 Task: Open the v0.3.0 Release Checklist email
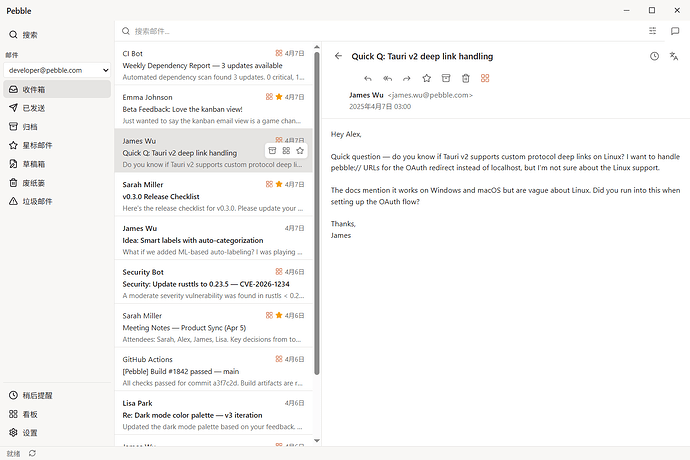point(213,194)
